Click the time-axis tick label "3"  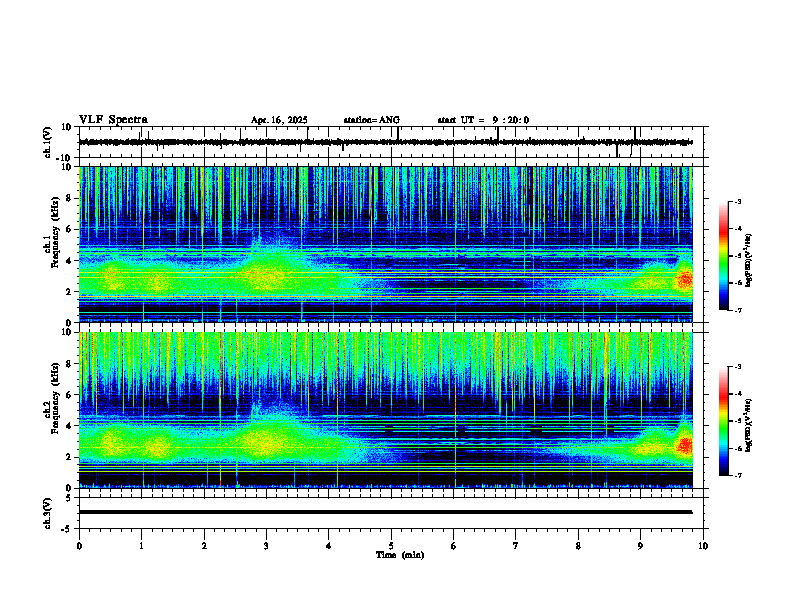(266, 546)
